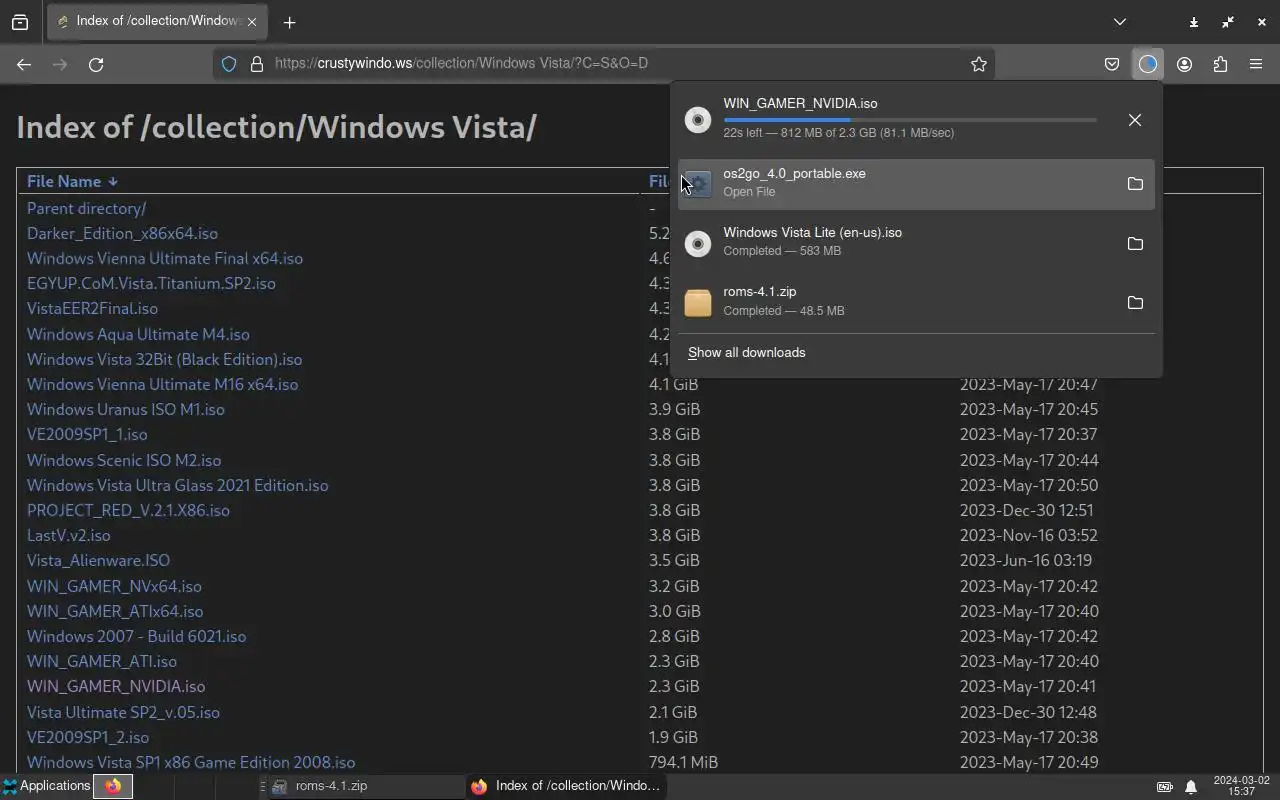This screenshot has width=1280, height=800.
Task: Download Vista Ultimate SP2_v.05.iso
Action: pos(123,712)
